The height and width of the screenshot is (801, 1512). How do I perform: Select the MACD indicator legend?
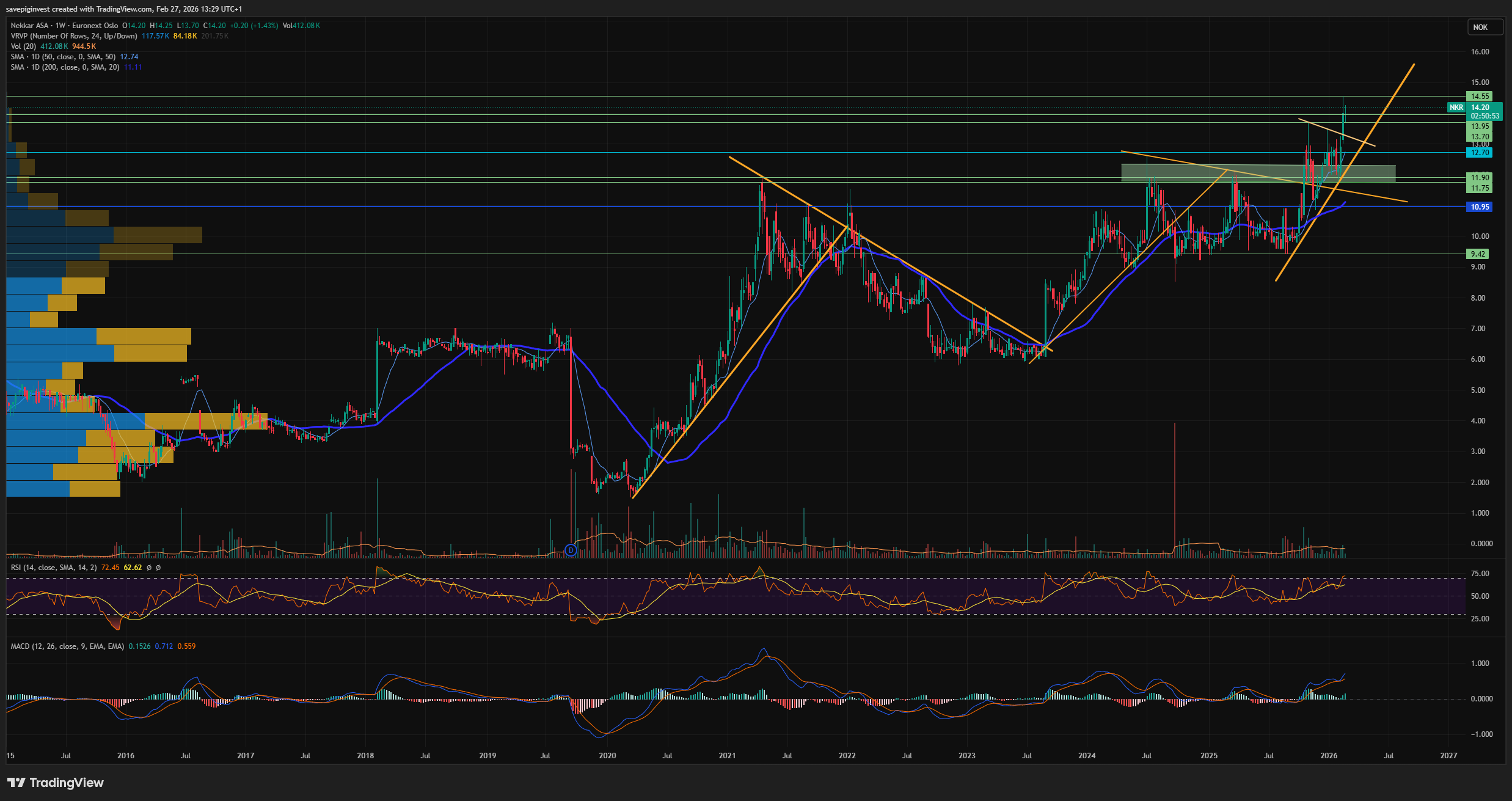click(x=67, y=646)
